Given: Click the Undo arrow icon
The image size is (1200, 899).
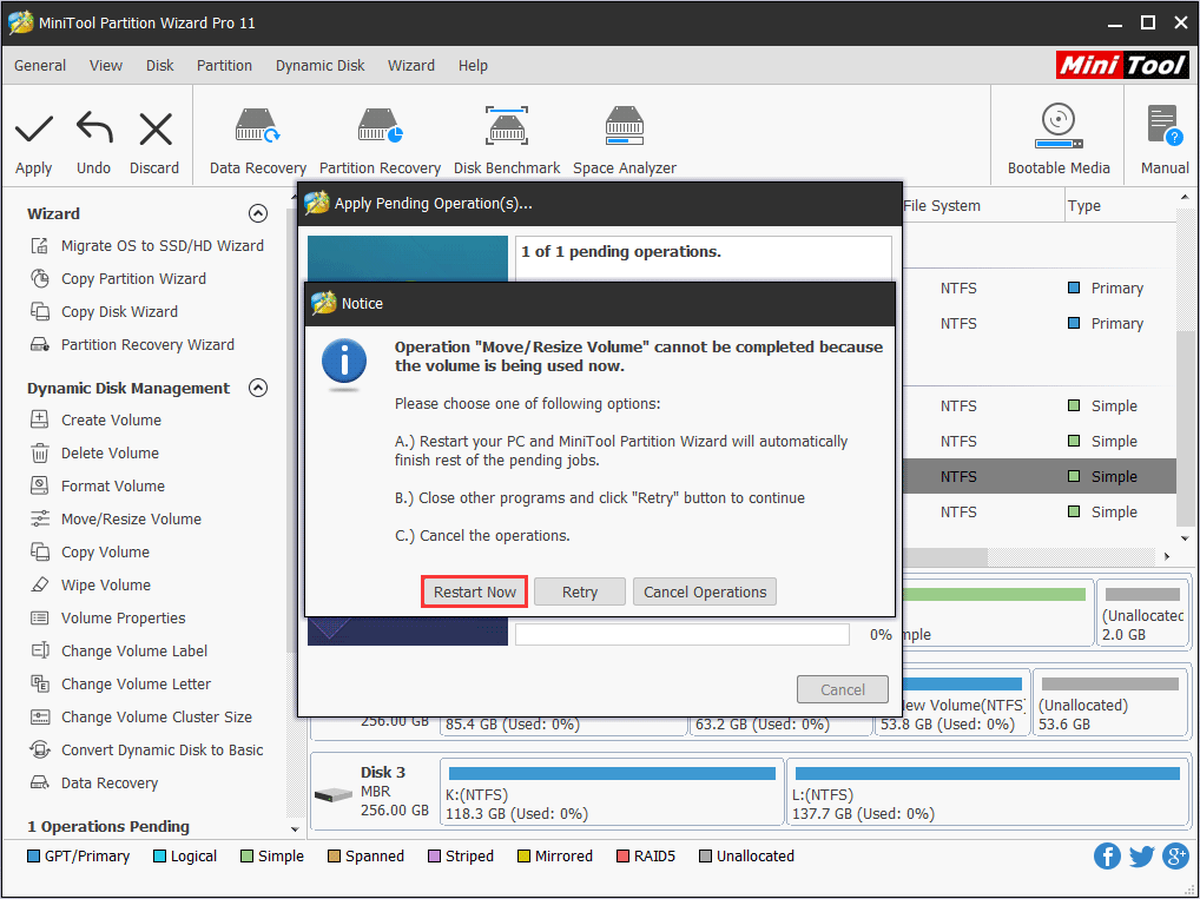Looking at the screenshot, I should coord(94,129).
